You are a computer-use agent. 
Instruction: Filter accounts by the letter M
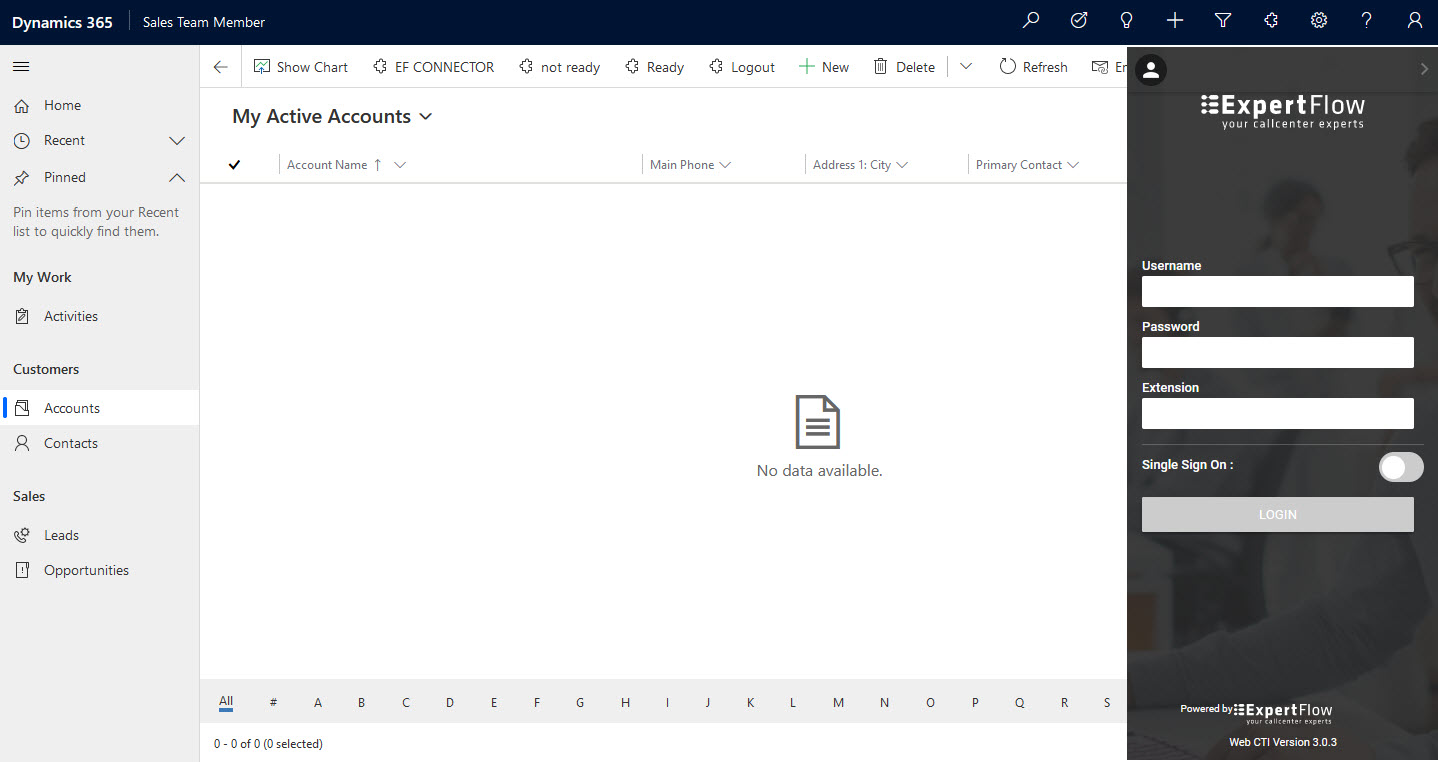point(838,702)
